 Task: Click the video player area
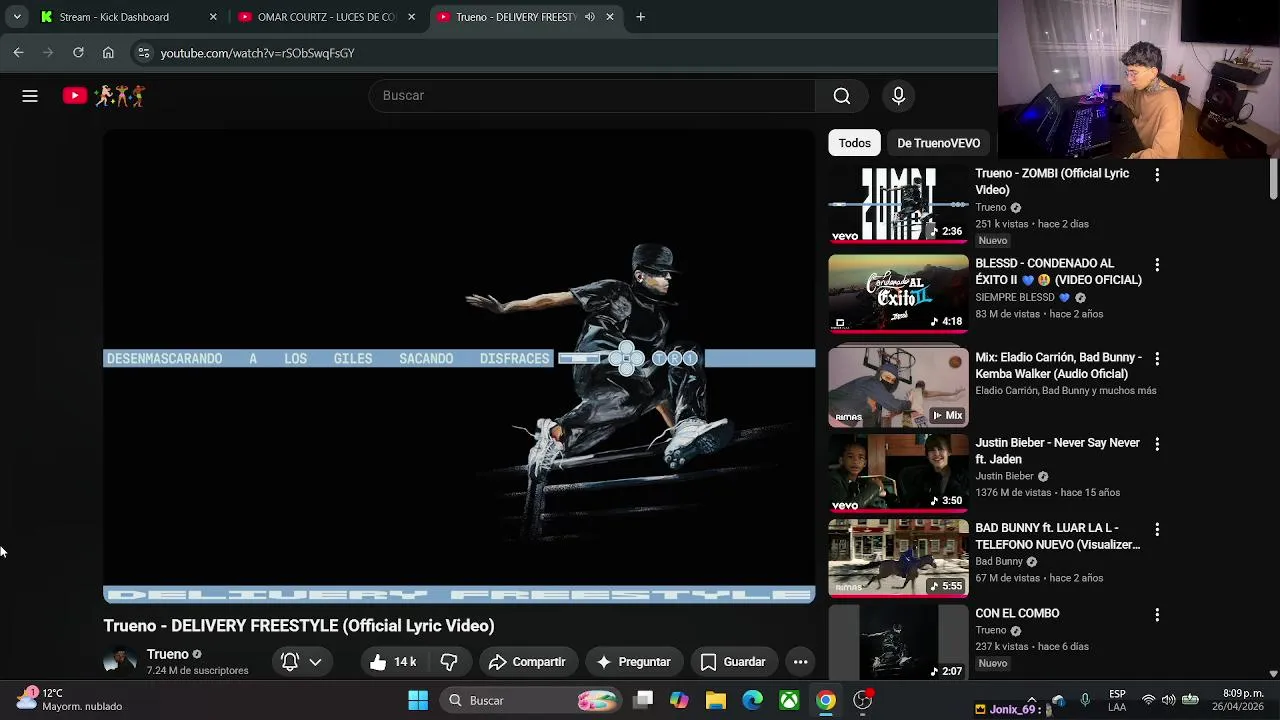tap(459, 366)
